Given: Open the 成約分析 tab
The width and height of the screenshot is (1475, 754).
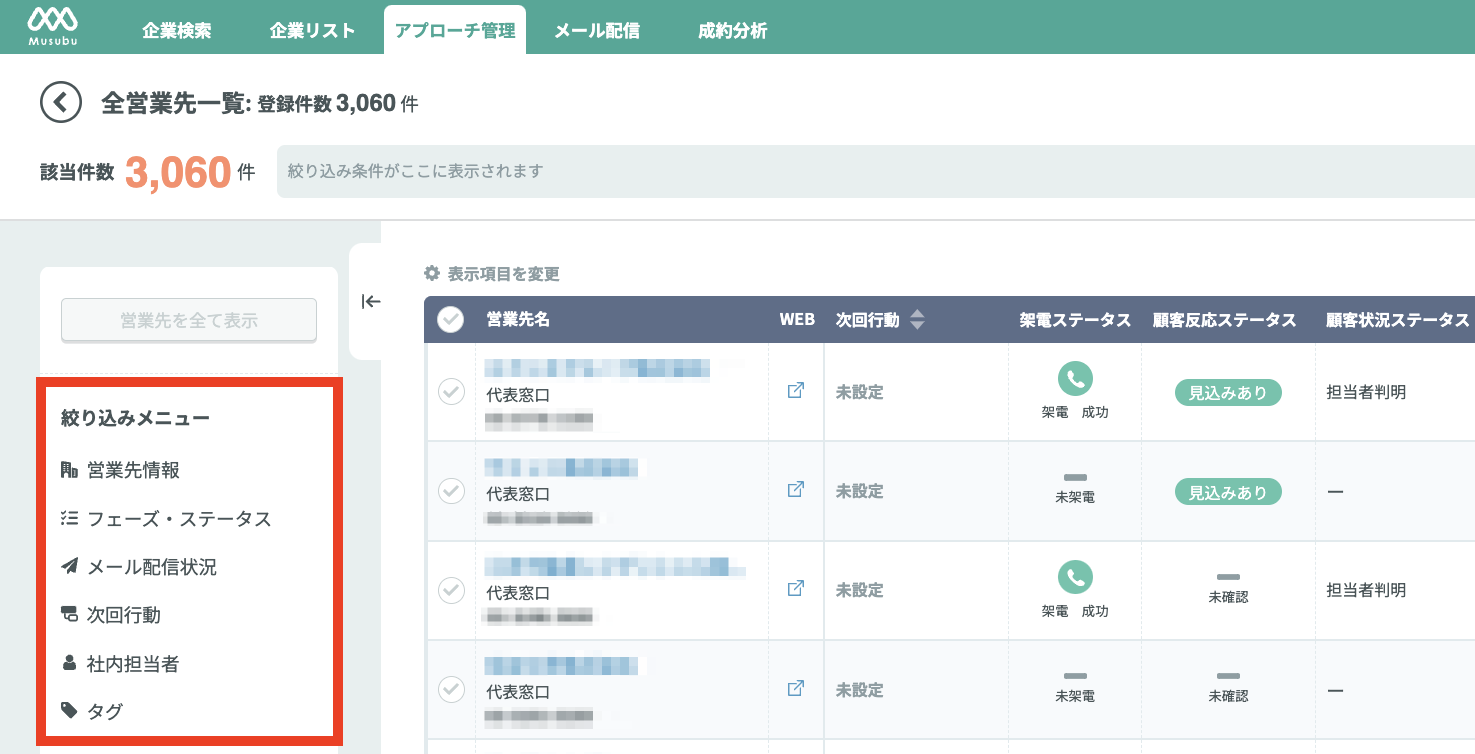Looking at the screenshot, I should (x=733, y=31).
